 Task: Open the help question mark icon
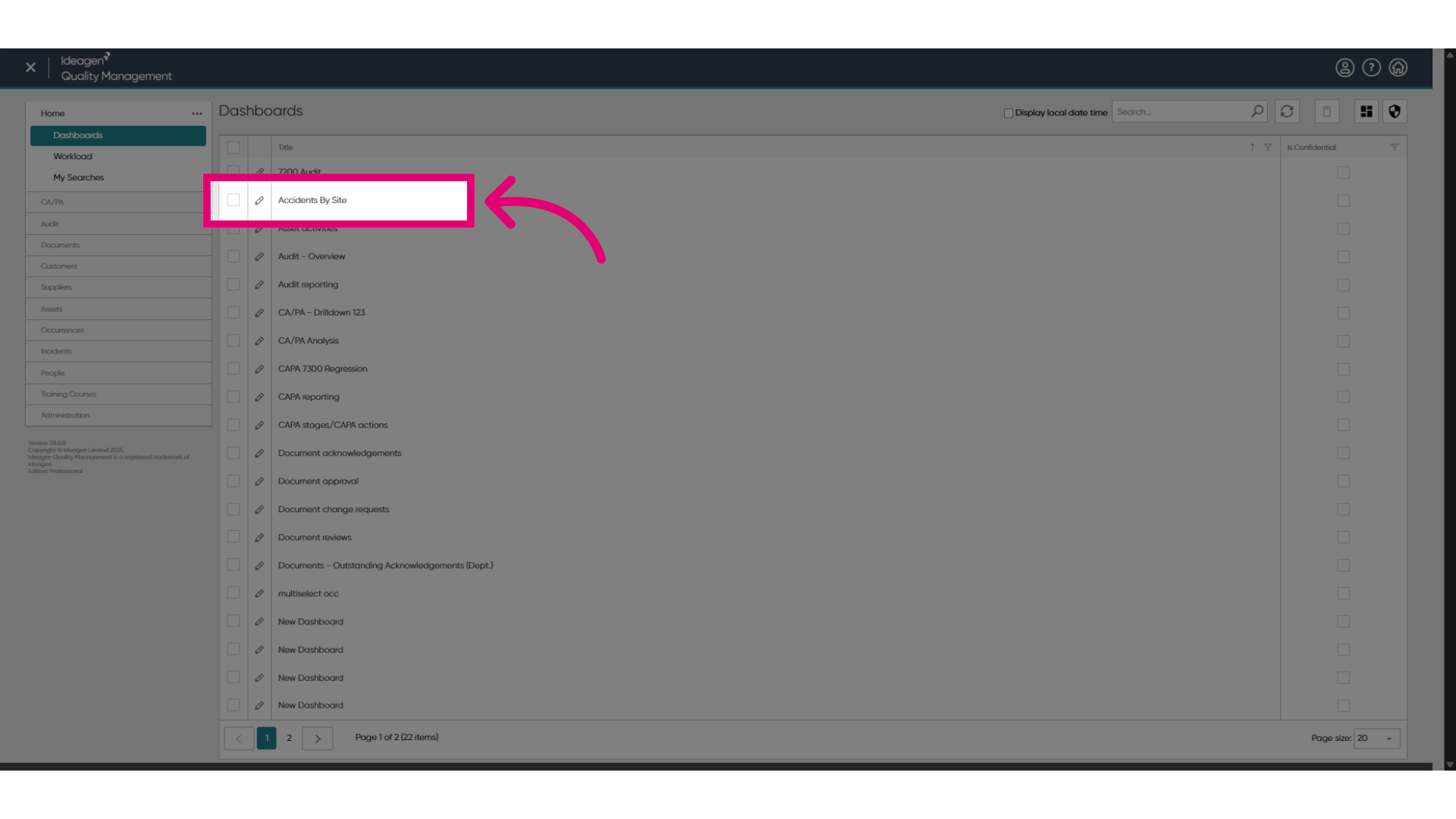click(x=1371, y=67)
